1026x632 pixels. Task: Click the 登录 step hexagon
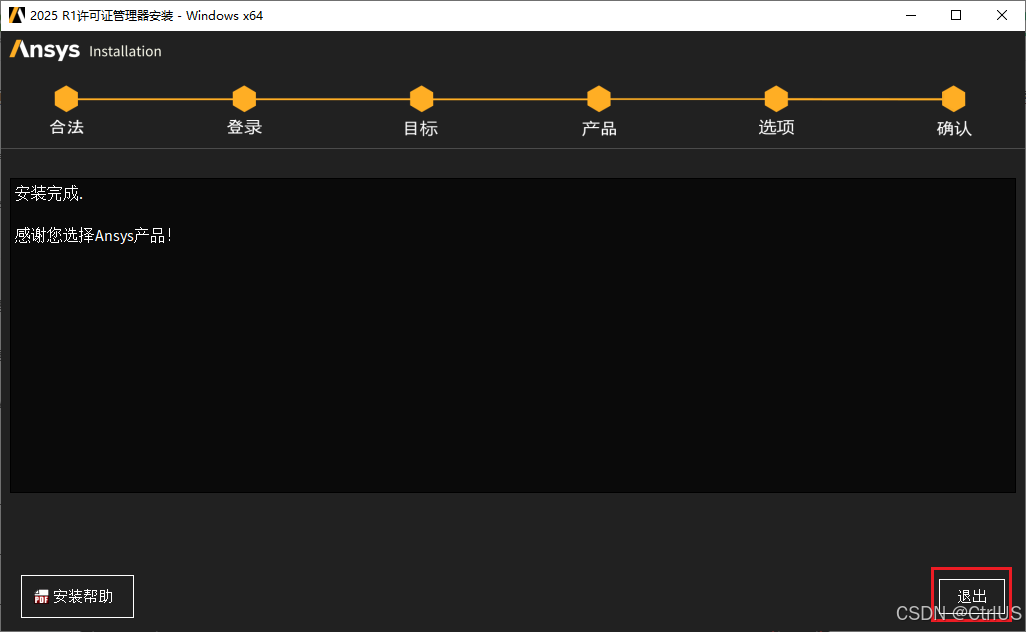pos(244,99)
